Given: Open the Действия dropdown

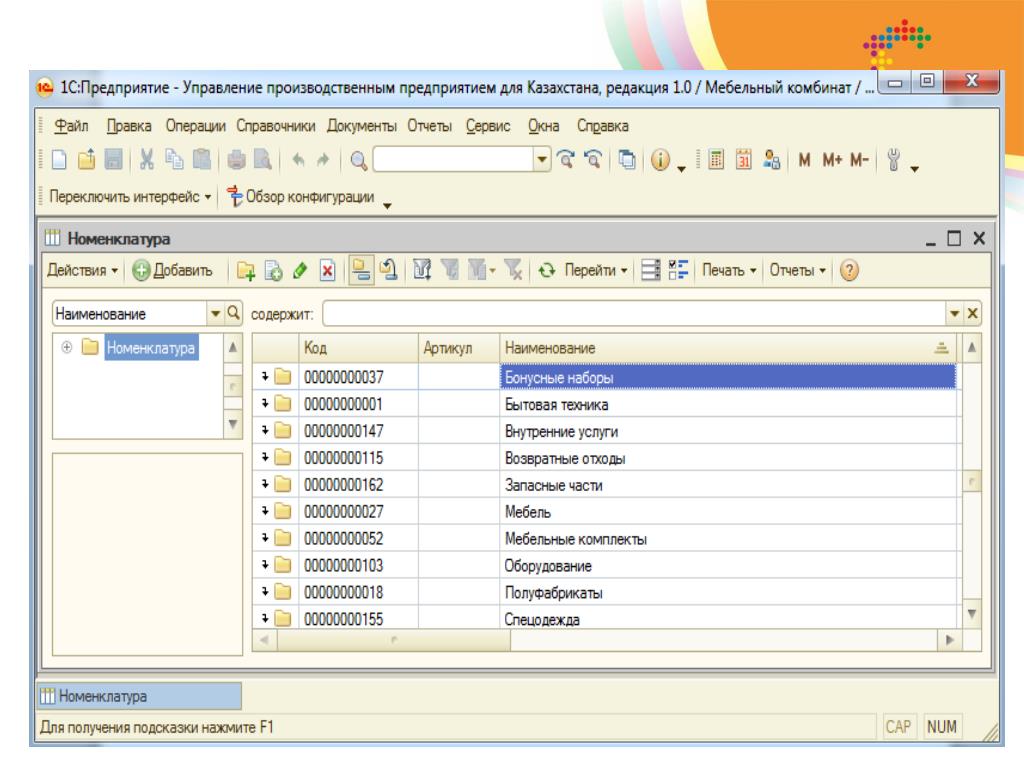Looking at the screenshot, I should point(82,270).
